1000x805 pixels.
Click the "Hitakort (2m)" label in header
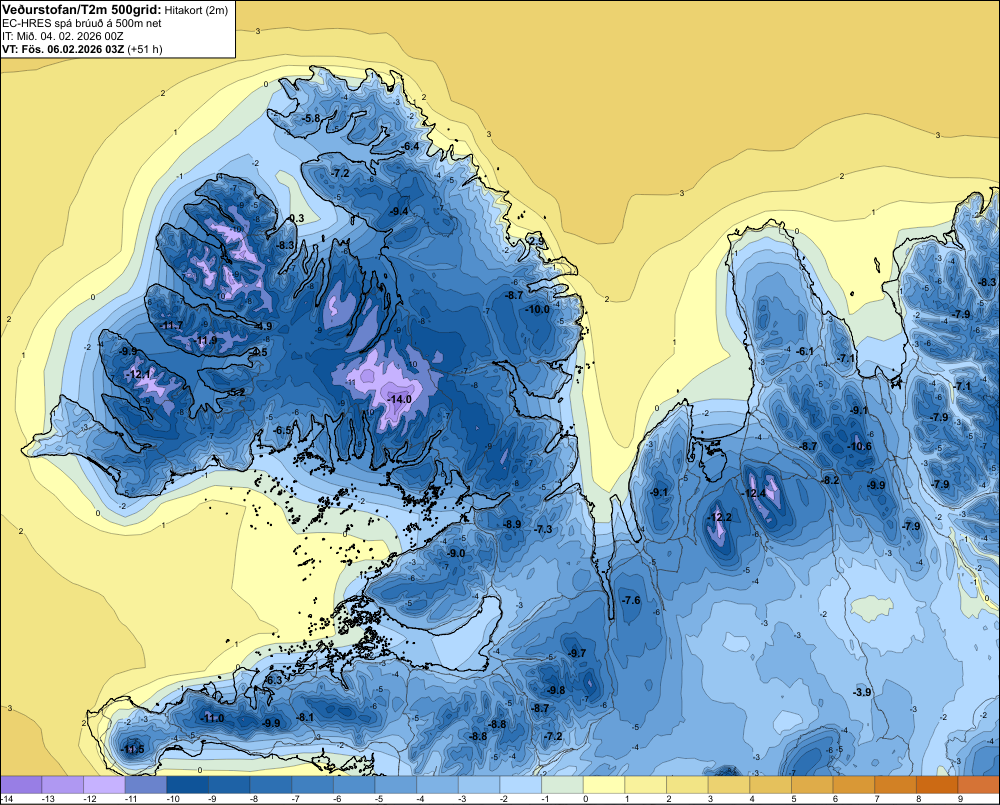(194, 10)
